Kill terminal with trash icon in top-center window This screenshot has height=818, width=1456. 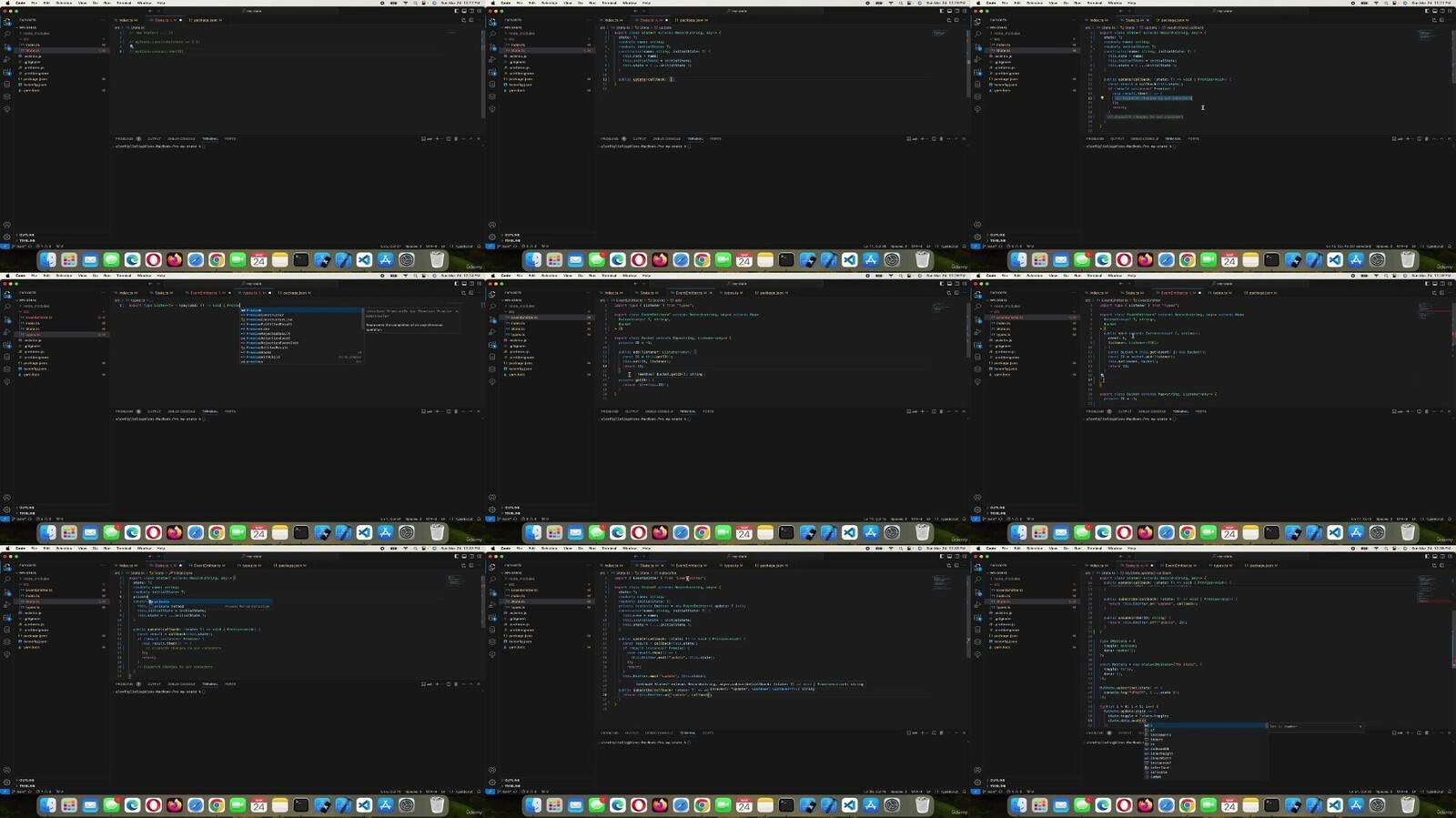[x=942, y=139]
